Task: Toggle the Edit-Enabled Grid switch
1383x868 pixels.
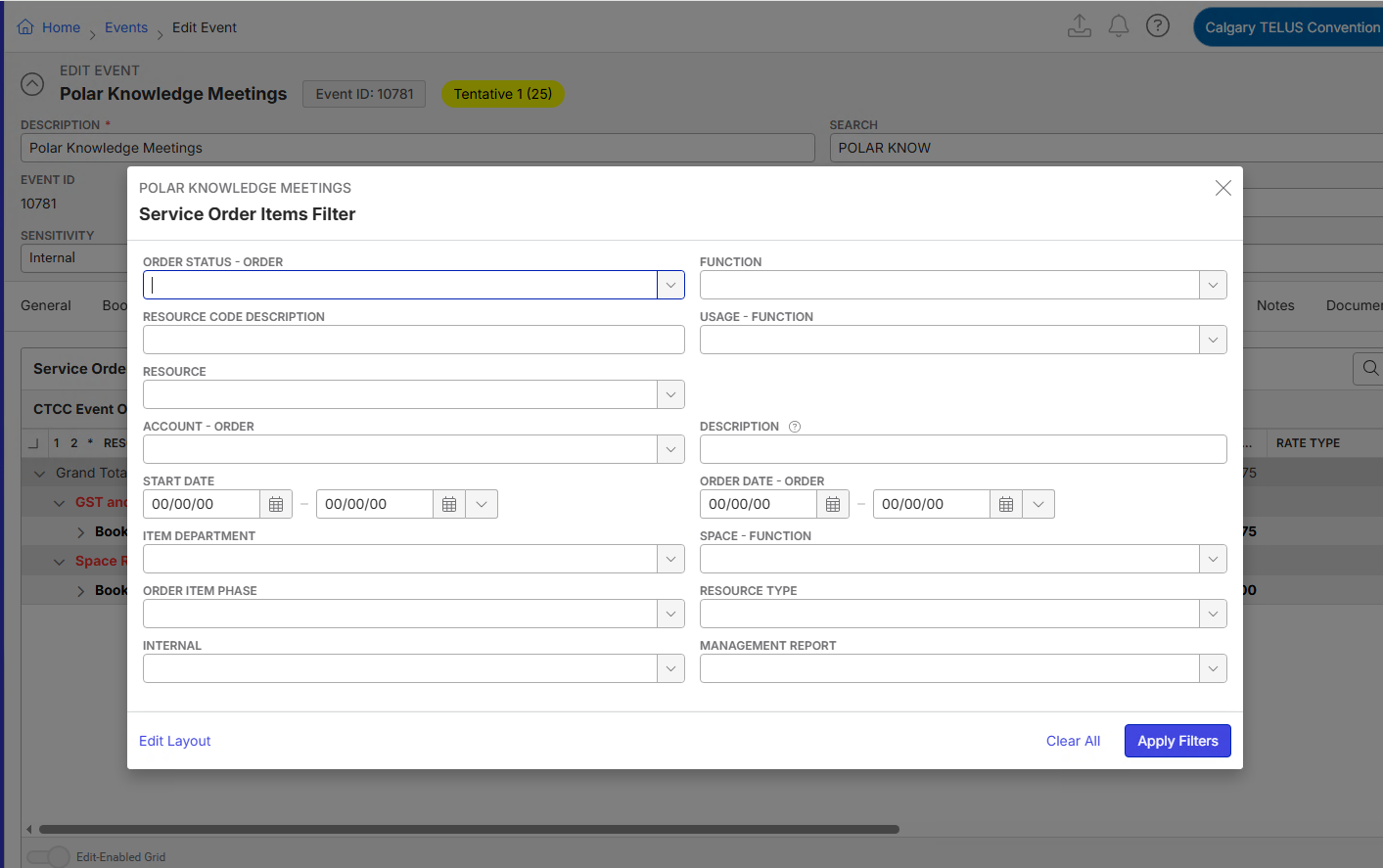Action: click(48, 857)
